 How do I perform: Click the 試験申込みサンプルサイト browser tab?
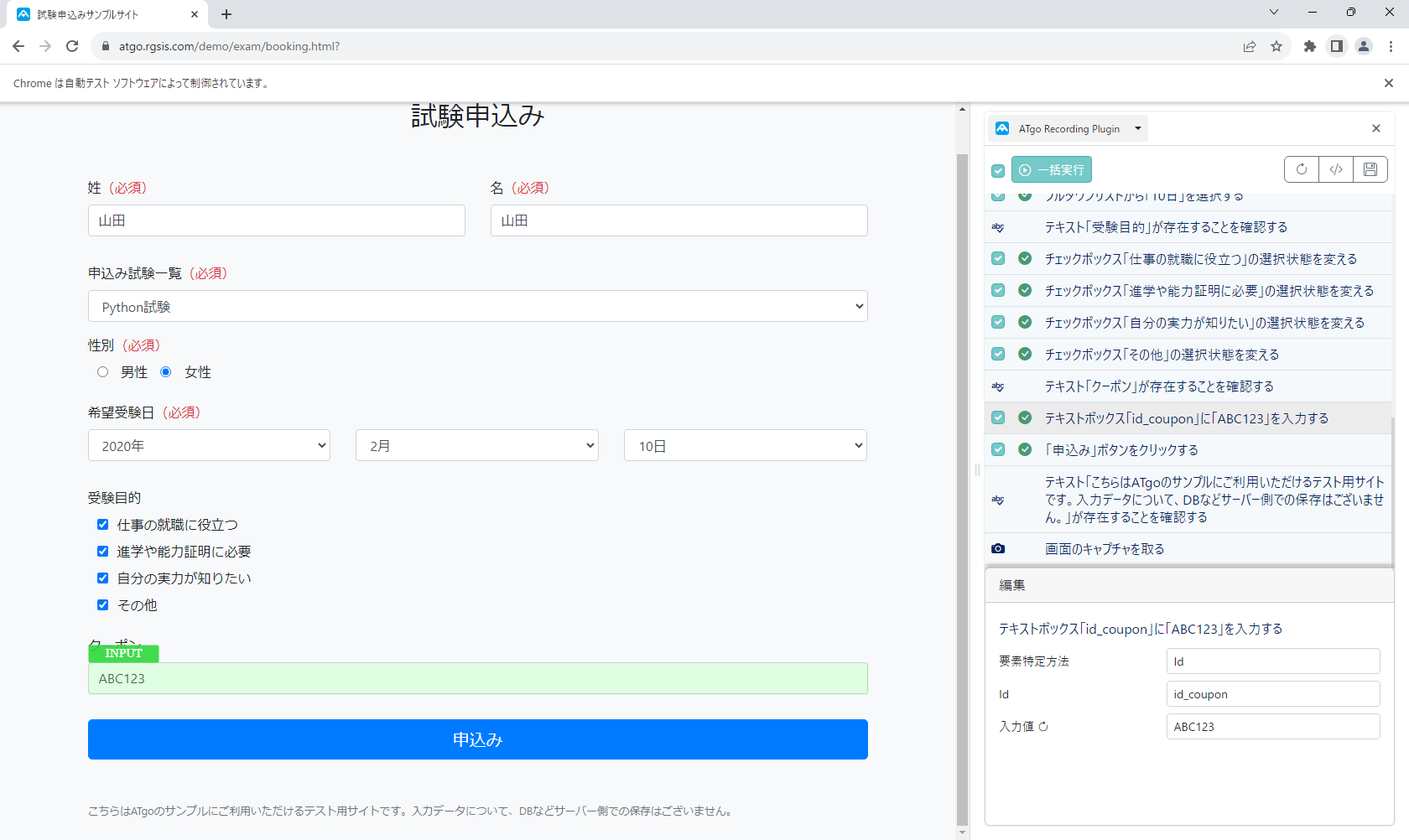click(x=101, y=13)
